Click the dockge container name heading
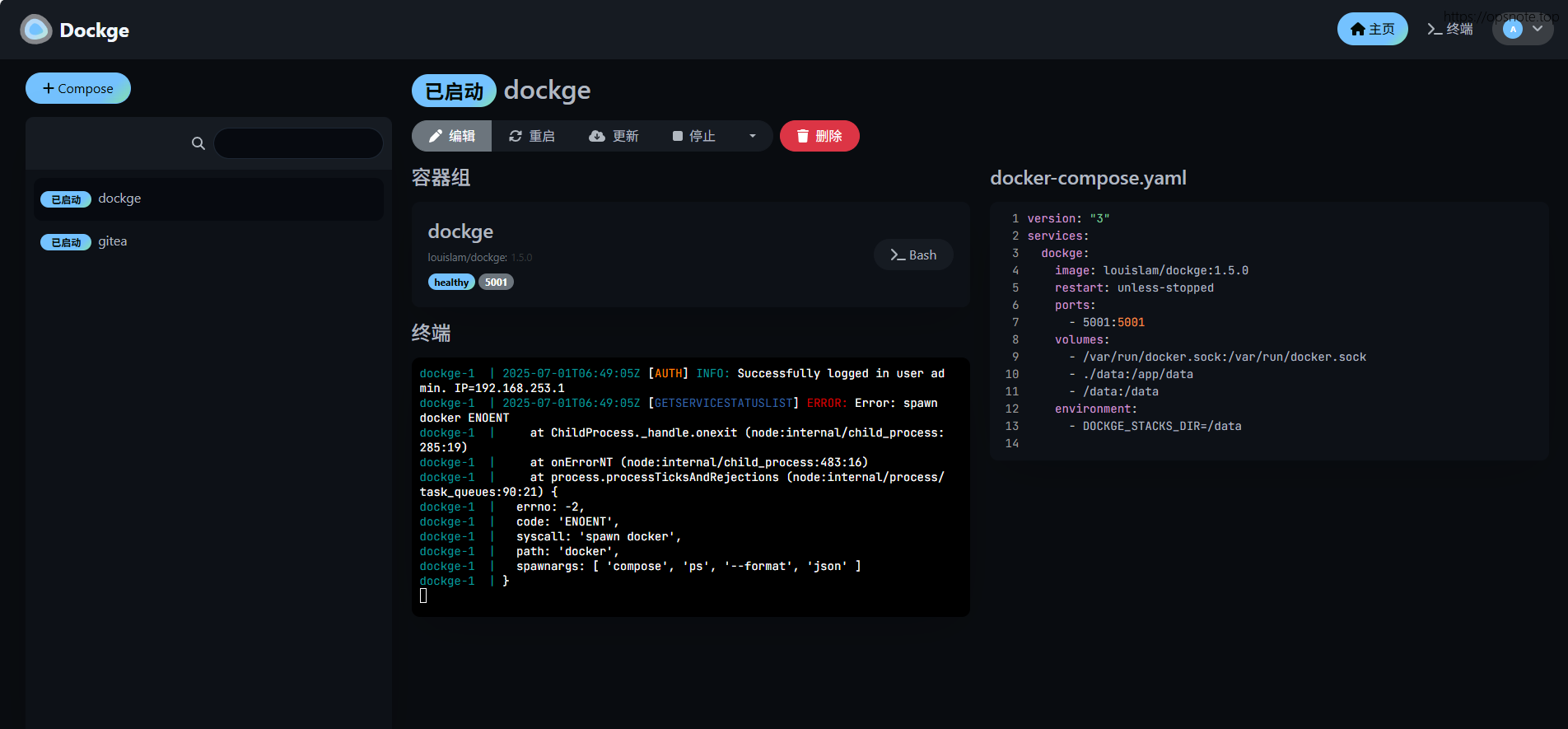Viewport: 1568px width, 729px height. [460, 231]
